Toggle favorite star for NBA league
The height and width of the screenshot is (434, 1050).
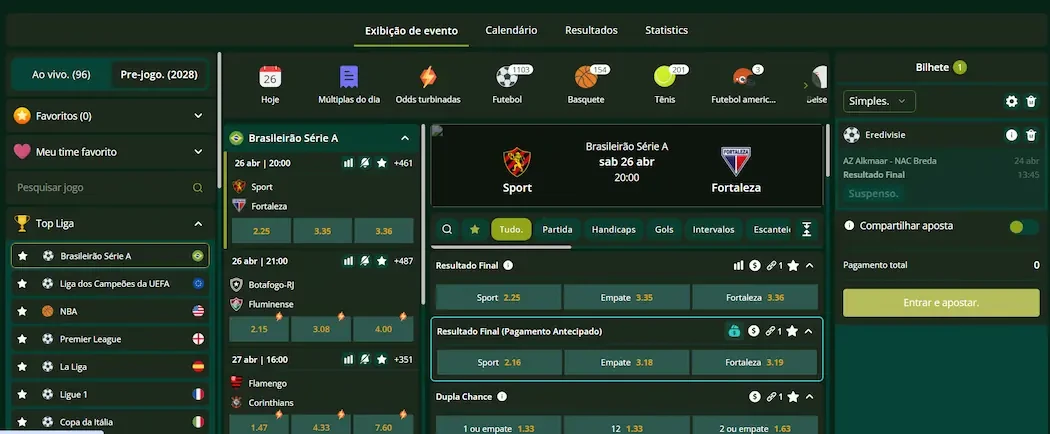22,311
